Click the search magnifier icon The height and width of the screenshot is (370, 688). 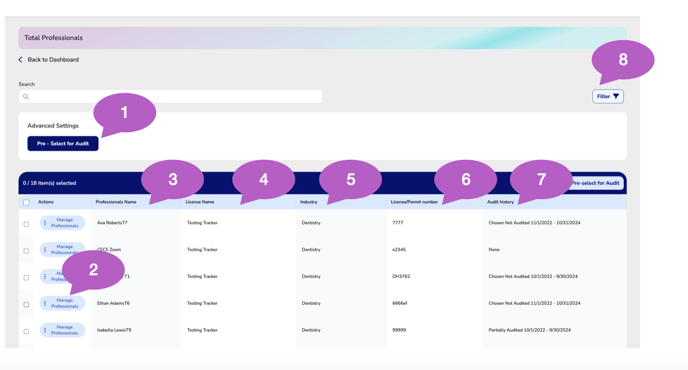pyautogui.click(x=26, y=97)
